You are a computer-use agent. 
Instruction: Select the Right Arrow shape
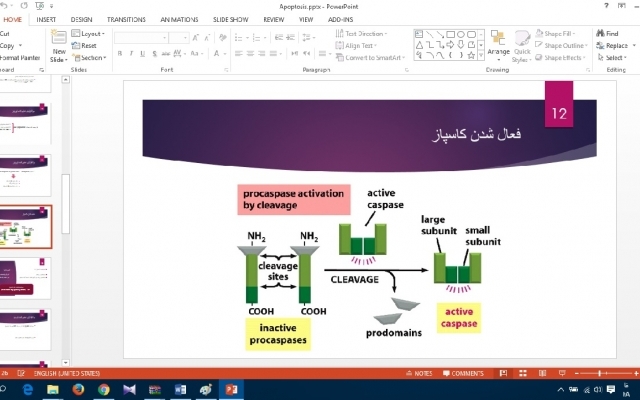click(451, 45)
